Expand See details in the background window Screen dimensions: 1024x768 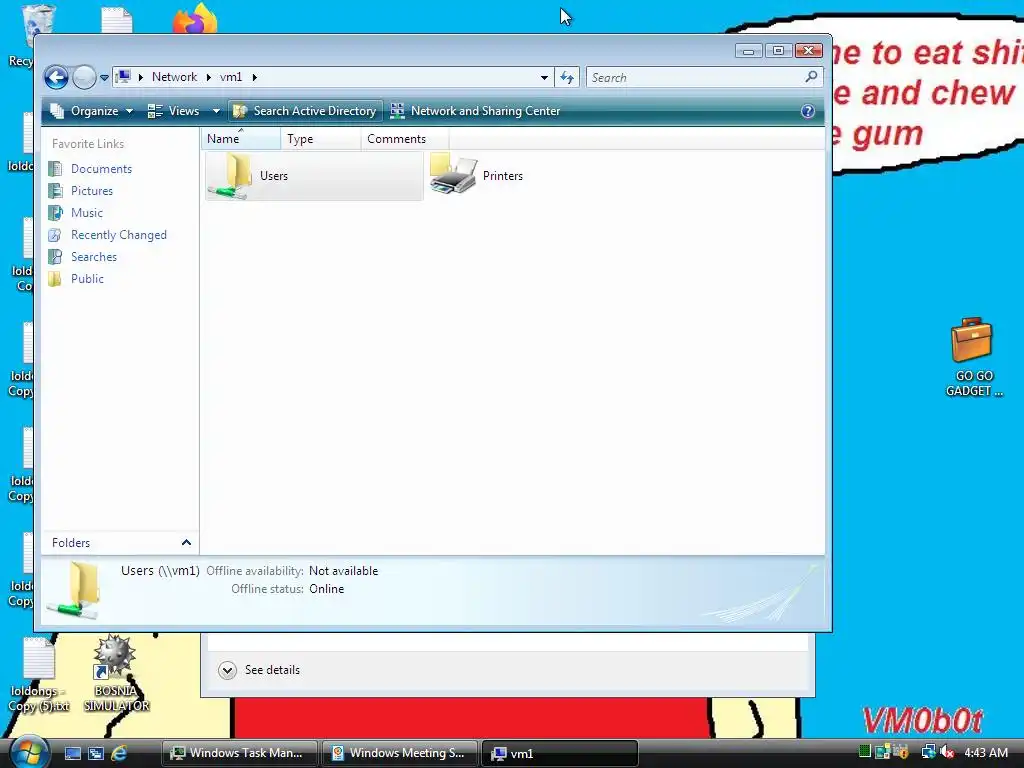click(259, 670)
